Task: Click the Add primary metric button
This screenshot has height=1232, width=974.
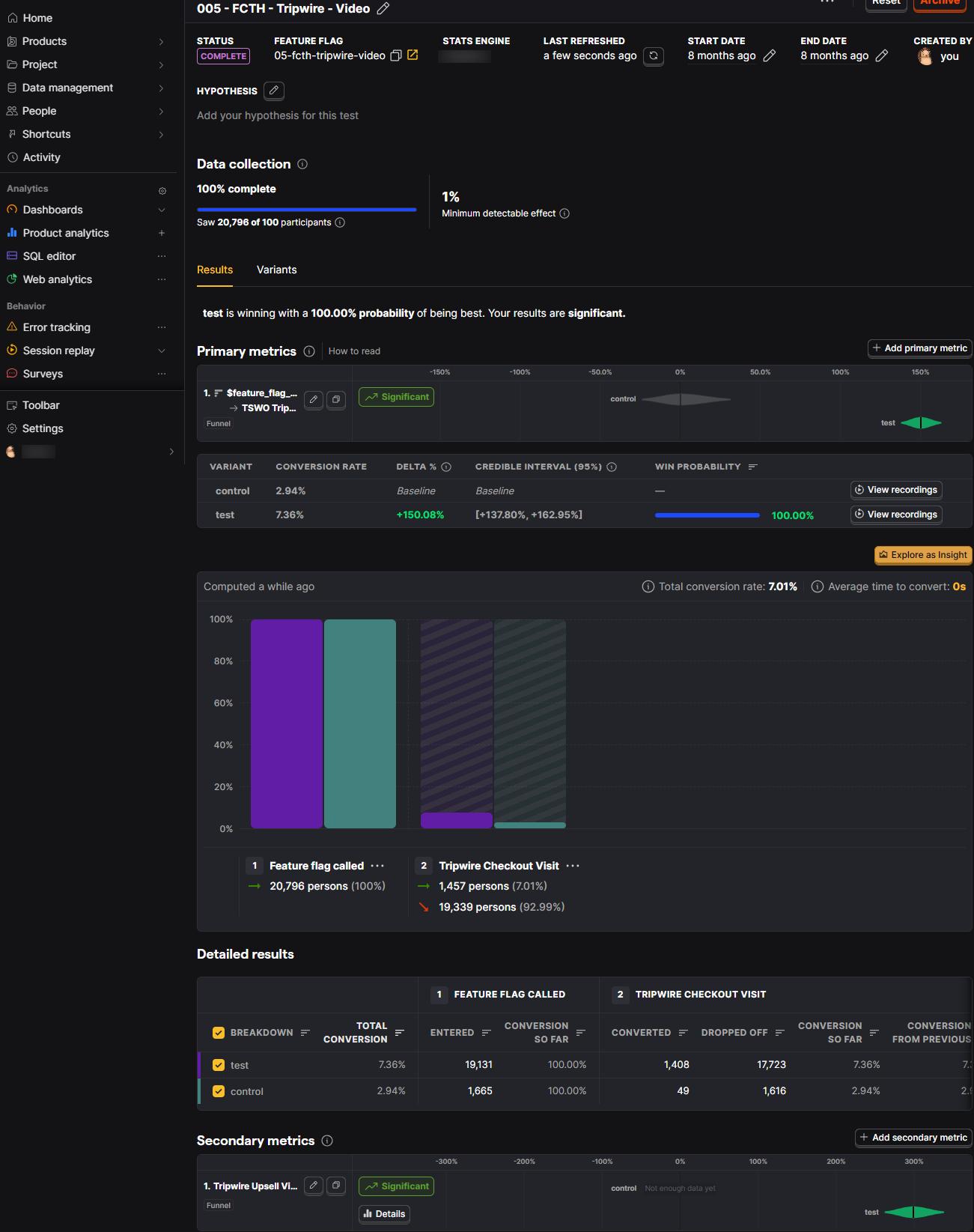Action: click(x=920, y=348)
